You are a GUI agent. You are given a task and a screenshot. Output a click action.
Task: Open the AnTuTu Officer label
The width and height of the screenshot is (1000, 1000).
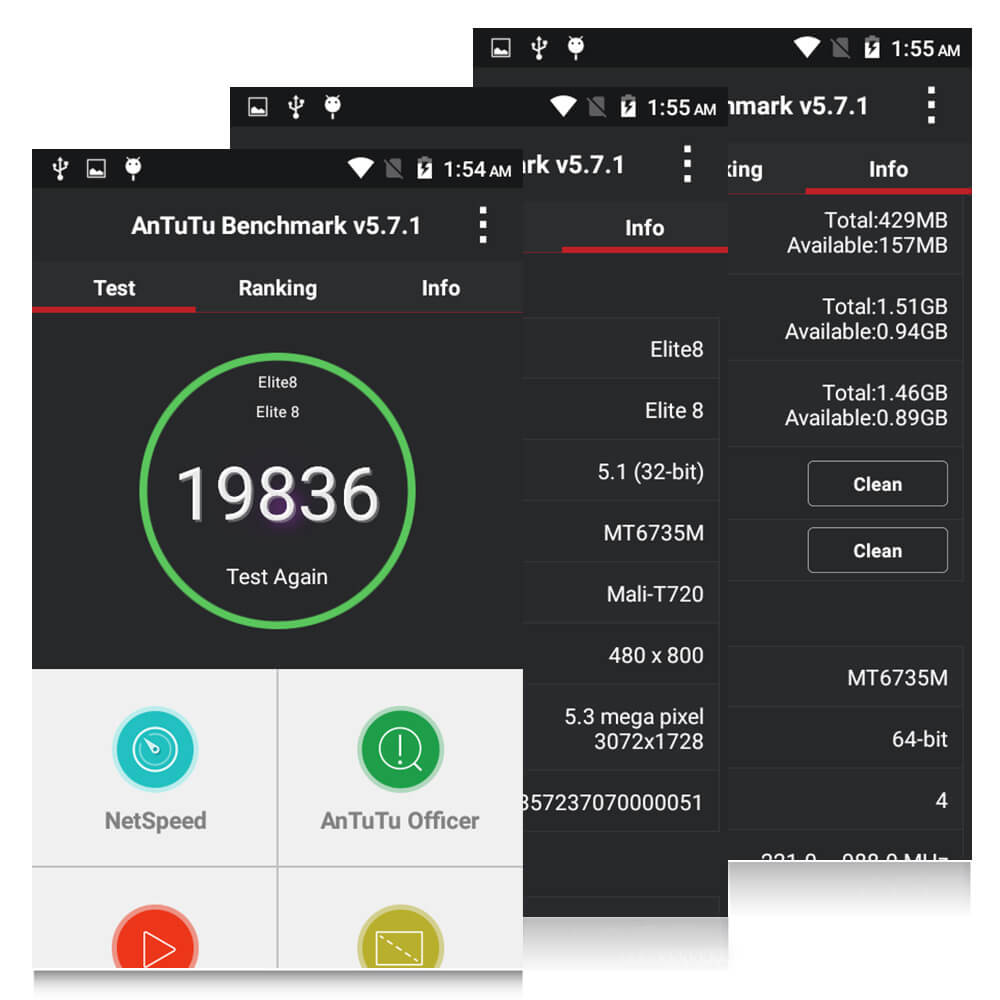(400, 820)
